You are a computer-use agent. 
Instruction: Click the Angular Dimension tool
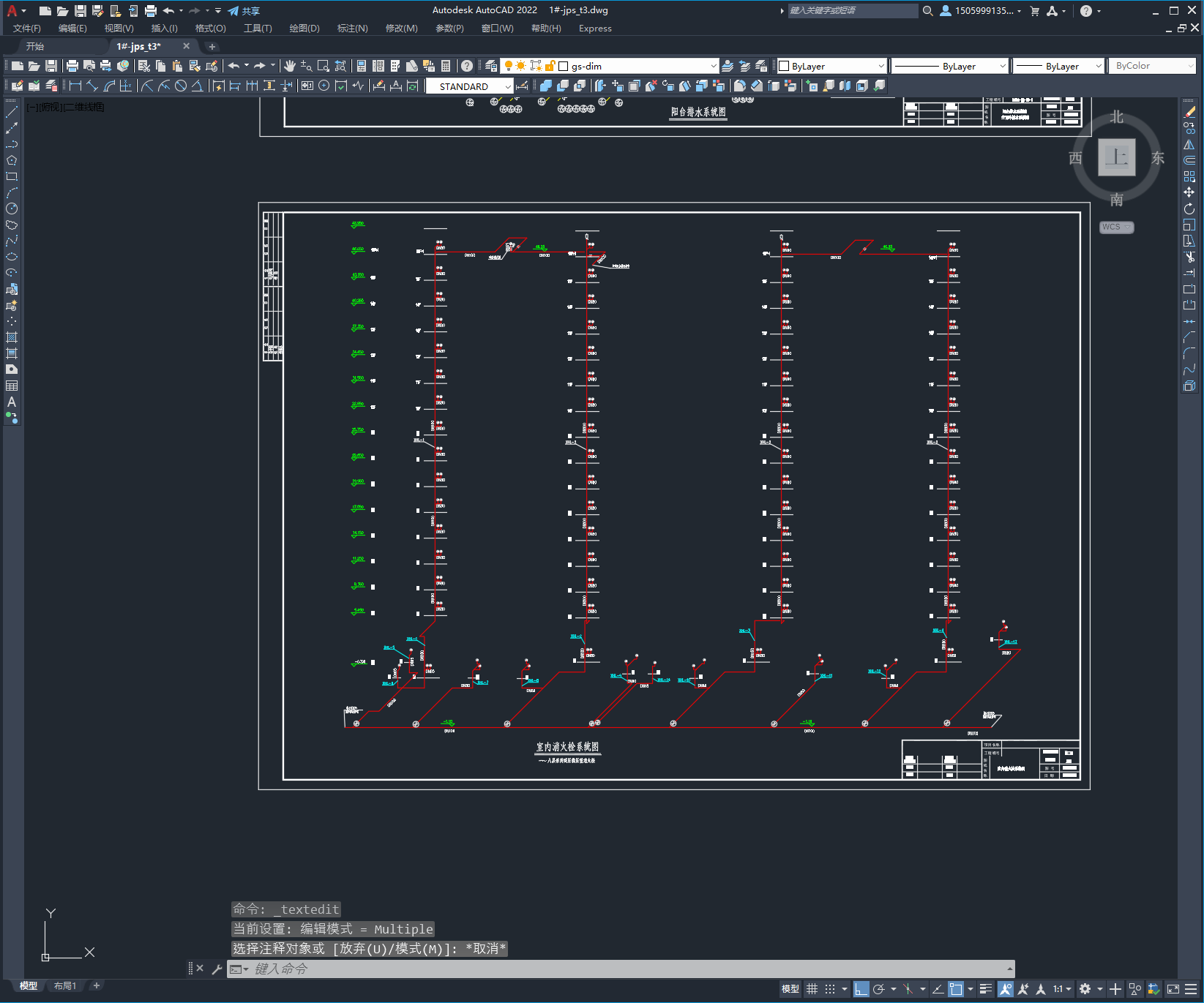point(198,86)
